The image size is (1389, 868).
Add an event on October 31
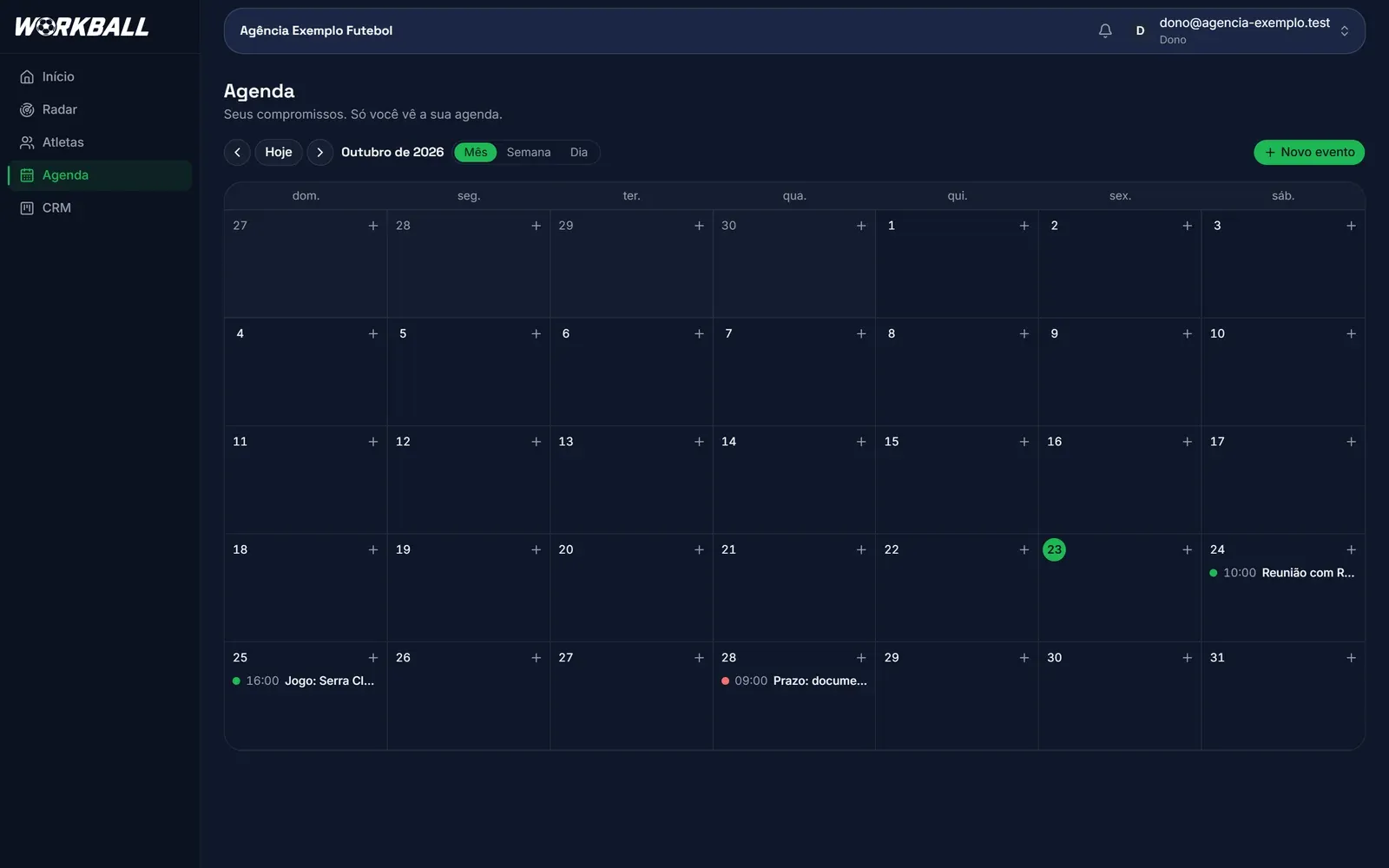(x=1351, y=658)
